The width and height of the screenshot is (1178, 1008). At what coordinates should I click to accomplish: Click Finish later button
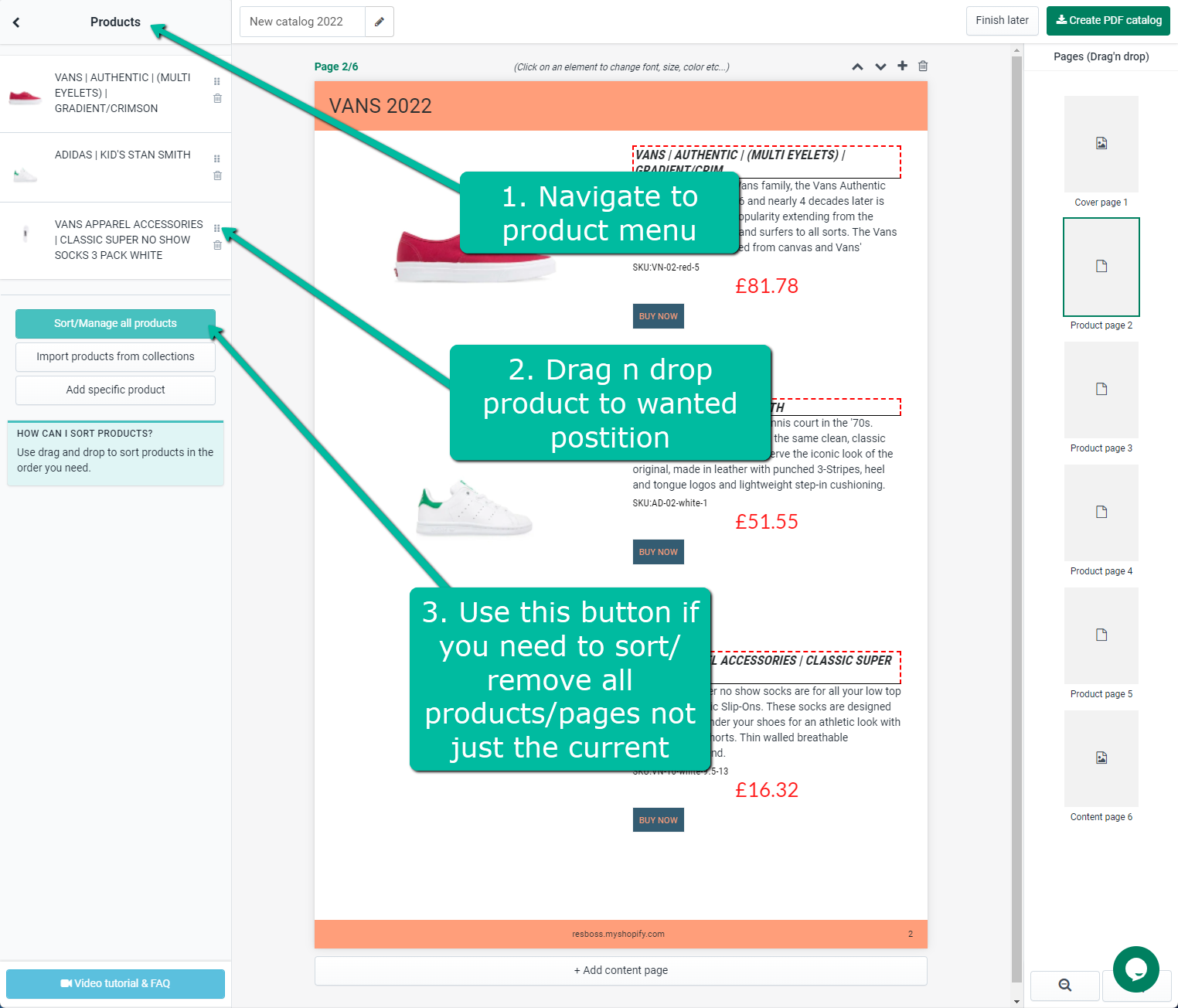click(x=1002, y=20)
